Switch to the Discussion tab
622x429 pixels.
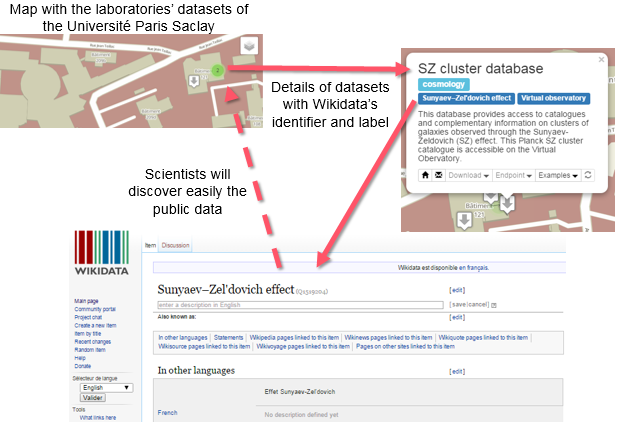[x=176, y=244]
